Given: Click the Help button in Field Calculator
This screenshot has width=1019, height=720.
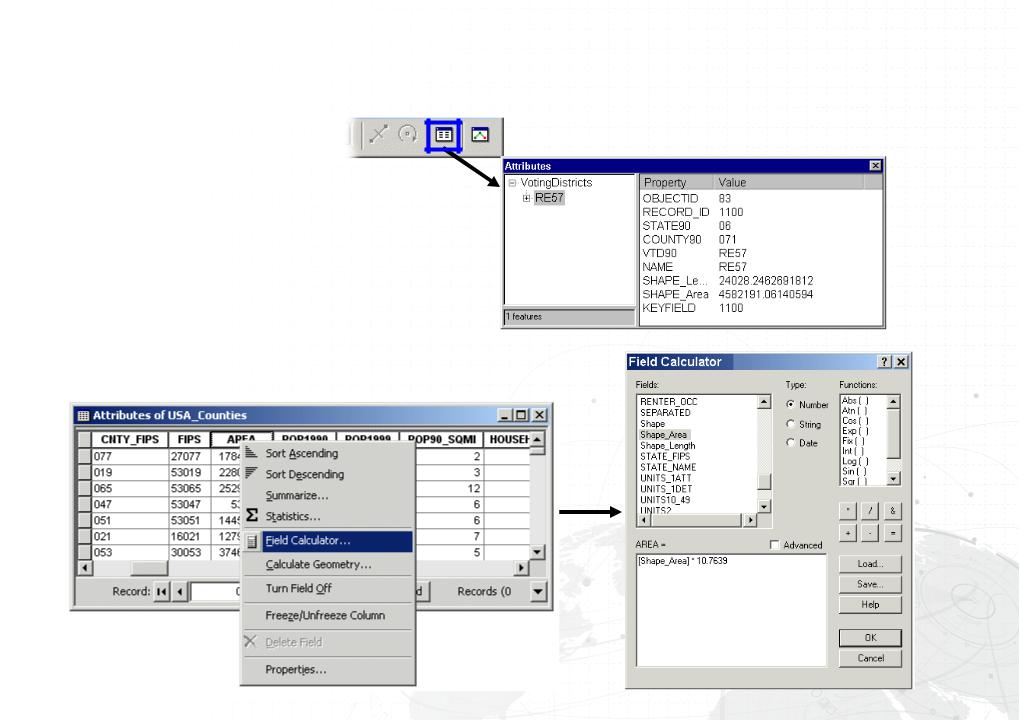Looking at the screenshot, I should [870, 604].
